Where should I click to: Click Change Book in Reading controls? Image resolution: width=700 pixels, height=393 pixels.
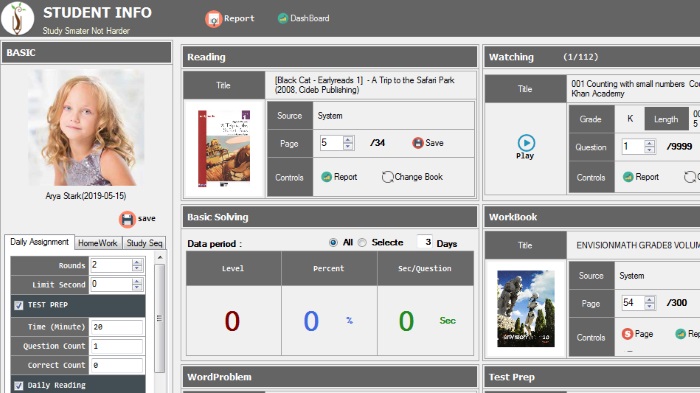pos(412,177)
